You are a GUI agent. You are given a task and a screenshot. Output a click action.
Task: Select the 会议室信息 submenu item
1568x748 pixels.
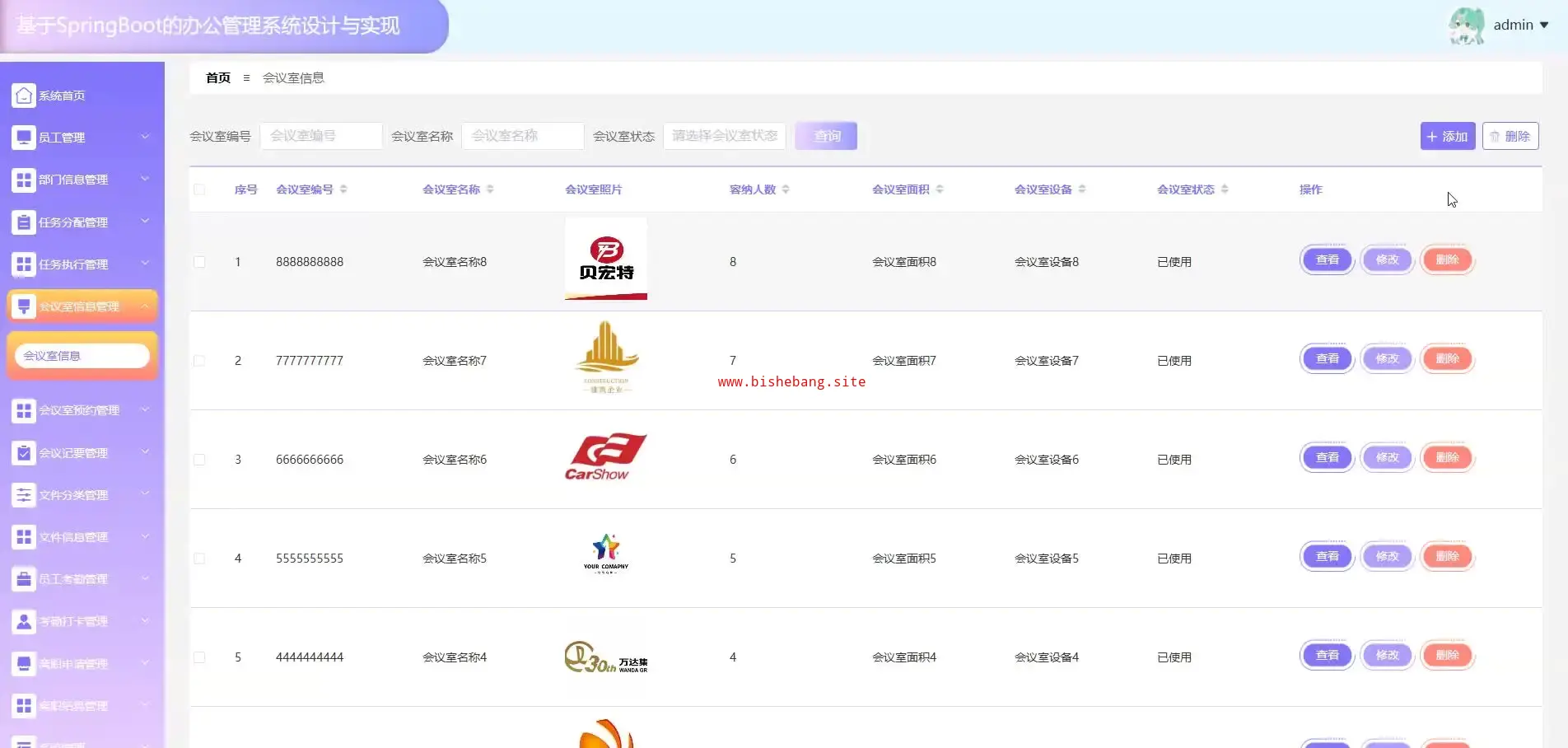point(82,356)
